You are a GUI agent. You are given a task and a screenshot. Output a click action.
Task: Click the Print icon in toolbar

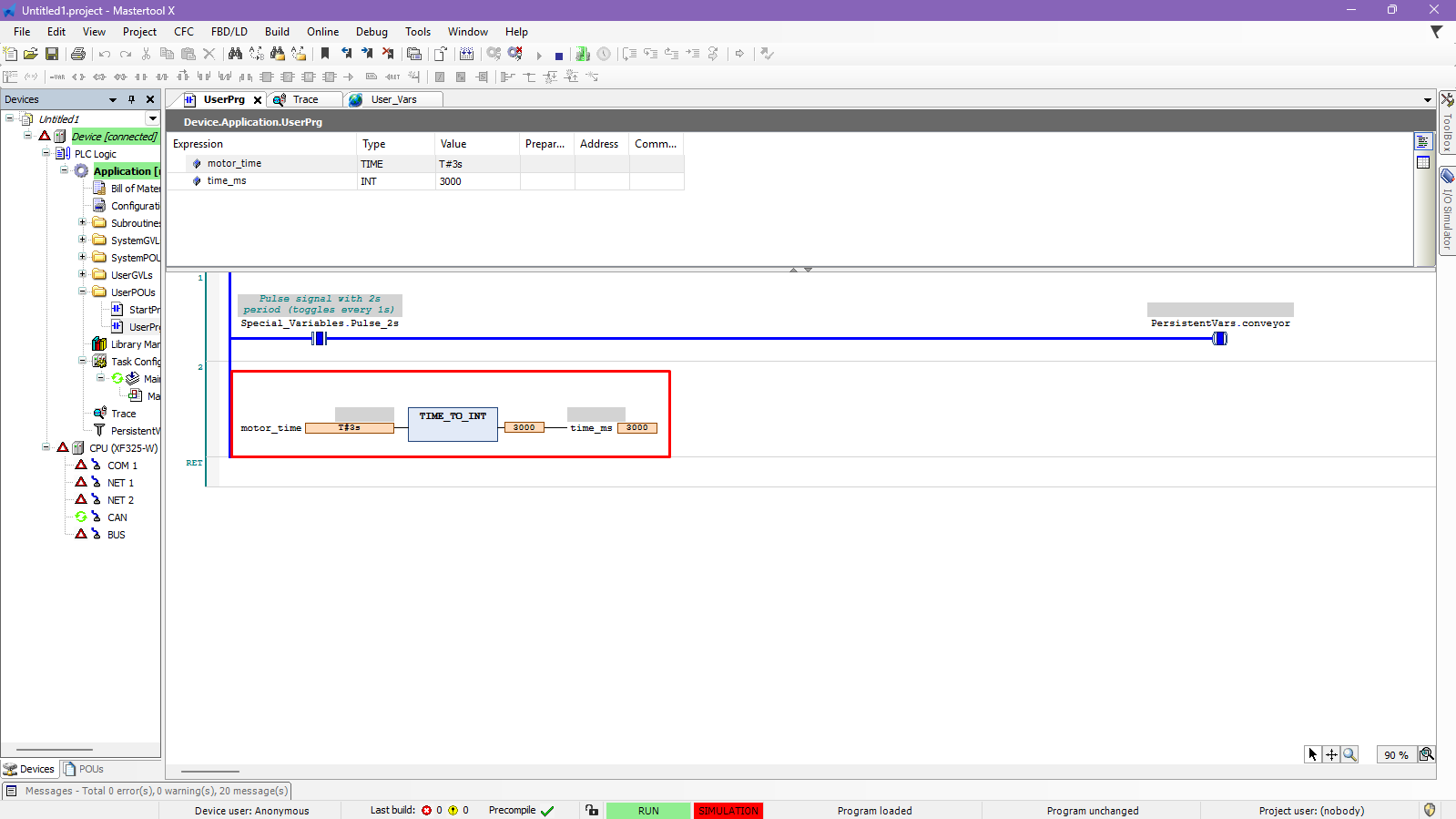(78, 55)
